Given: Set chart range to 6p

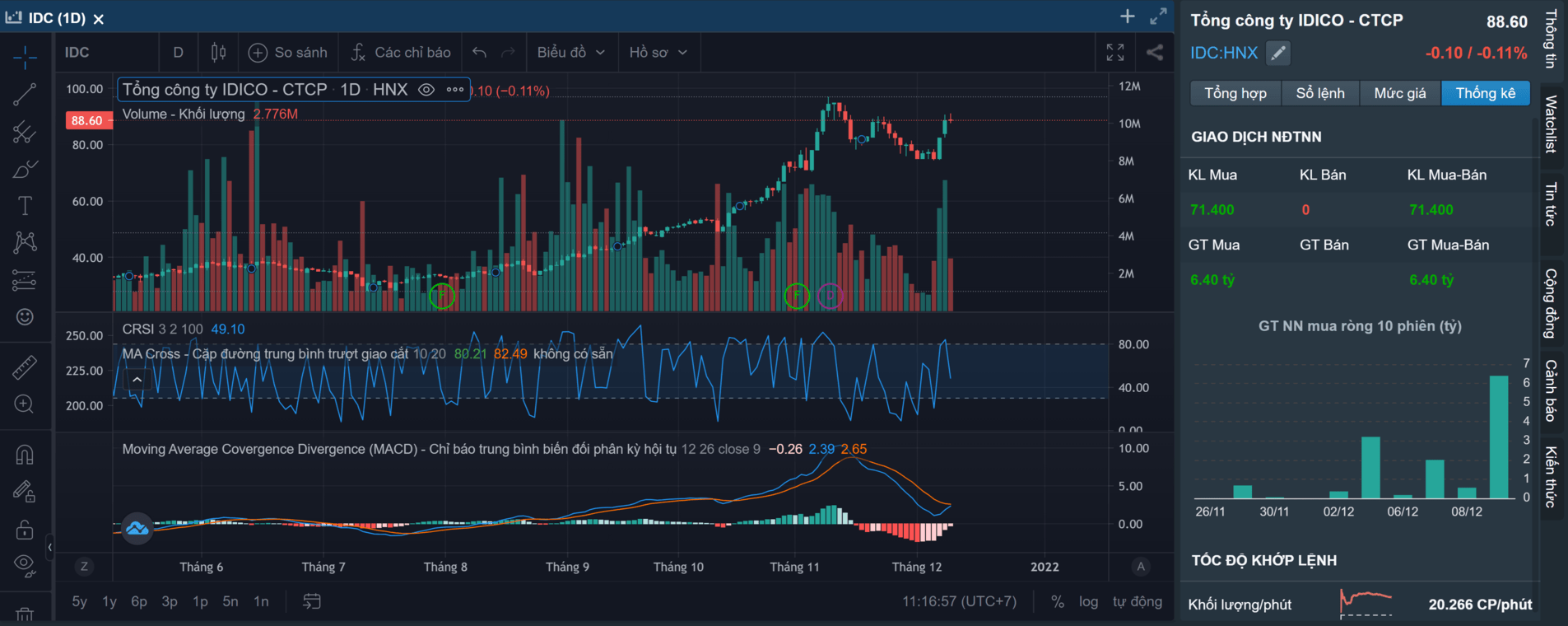Looking at the screenshot, I should (x=139, y=601).
